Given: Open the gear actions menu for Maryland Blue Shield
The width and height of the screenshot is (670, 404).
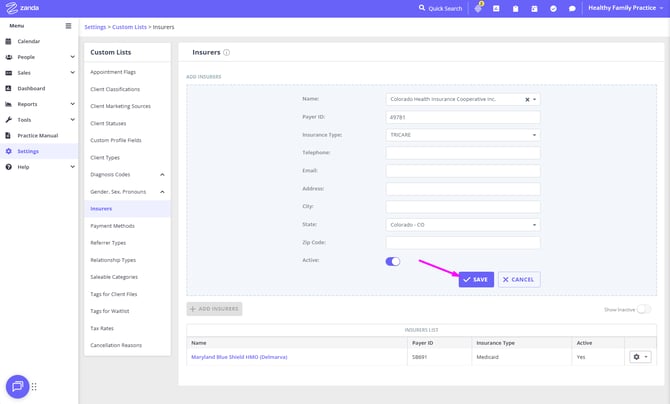Looking at the screenshot, I should (639, 356).
